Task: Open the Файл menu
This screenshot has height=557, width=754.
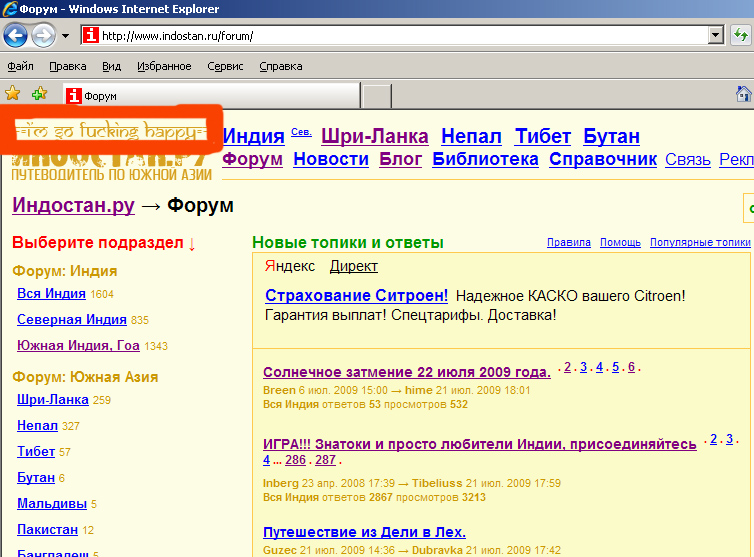Action: (20, 66)
